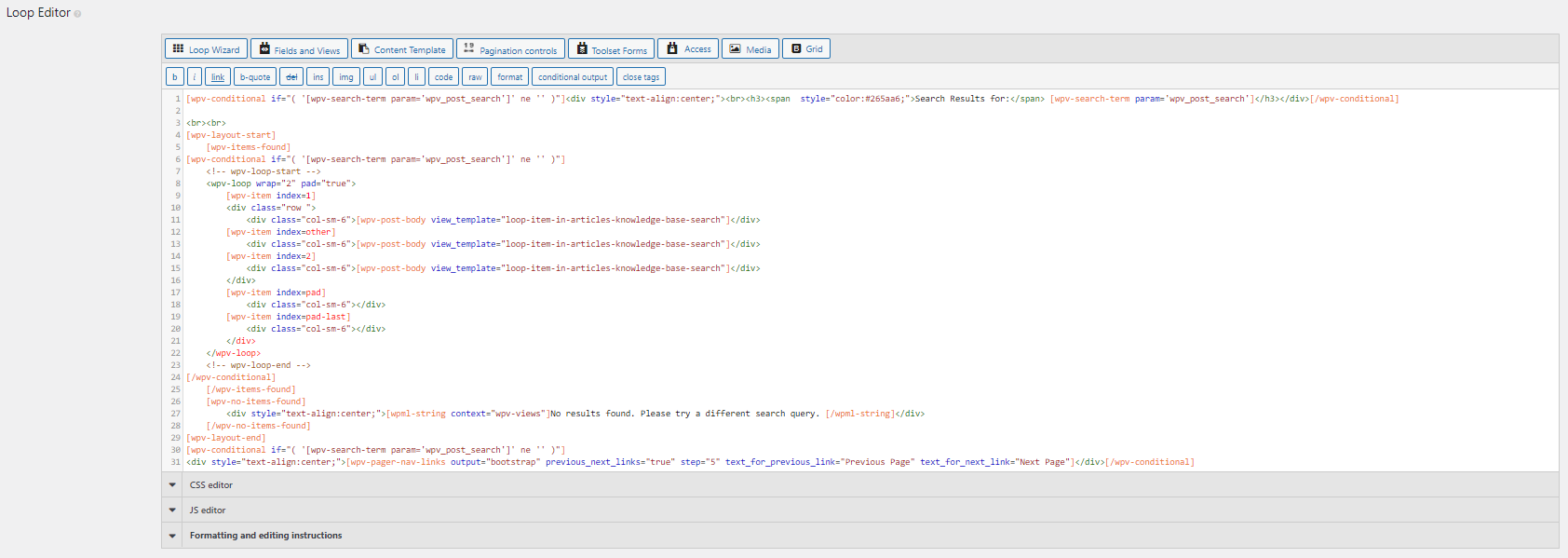Apply italic with the i button
The width and height of the screenshot is (1568, 558).
pos(195,77)
